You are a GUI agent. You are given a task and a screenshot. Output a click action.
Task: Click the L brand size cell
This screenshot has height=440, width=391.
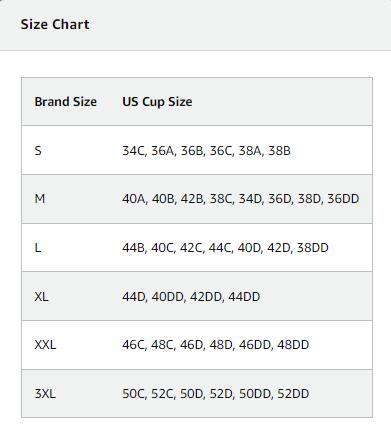tap(38, 248)
